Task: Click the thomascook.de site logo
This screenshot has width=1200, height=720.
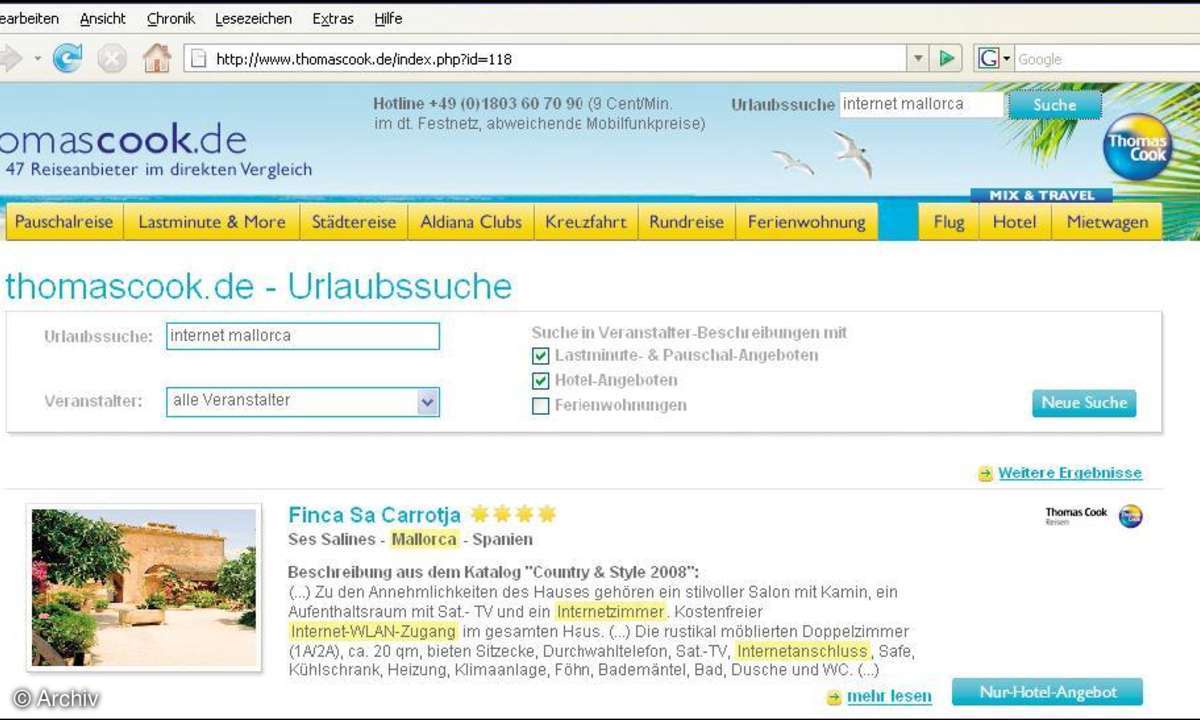Action: pyautogui.click(x=122, y=139)
